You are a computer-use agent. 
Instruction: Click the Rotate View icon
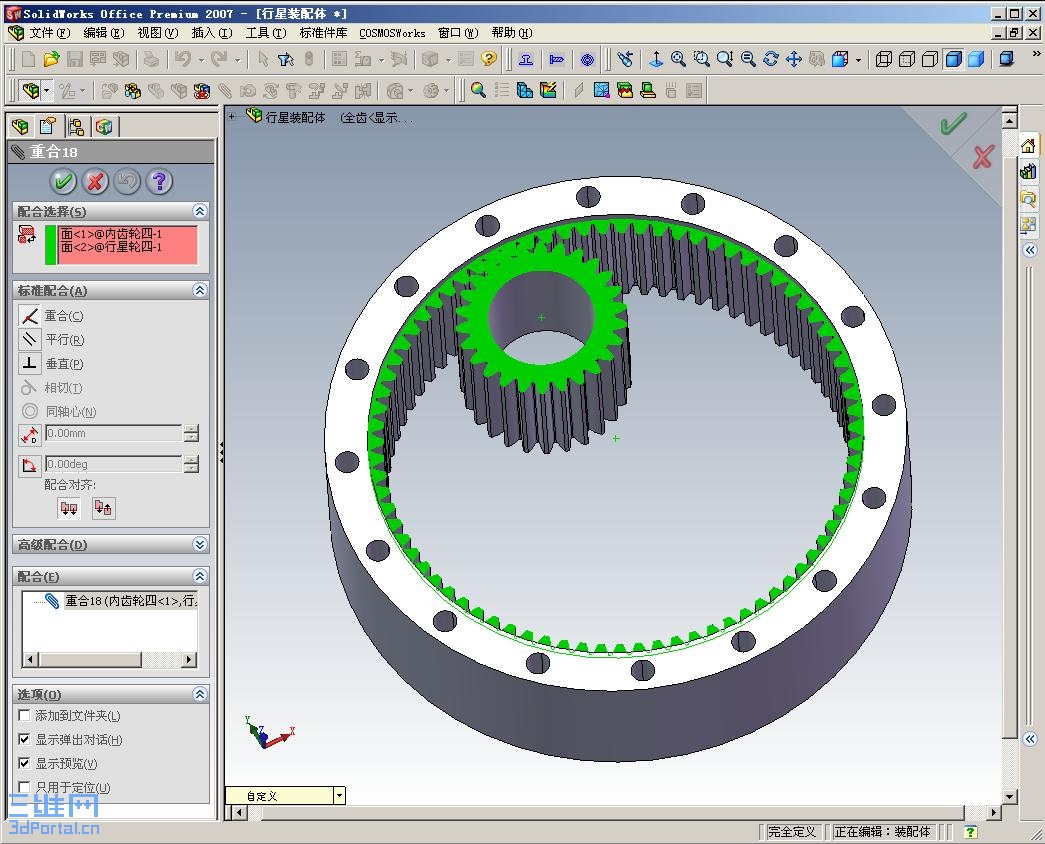click(x=771, y=59)
